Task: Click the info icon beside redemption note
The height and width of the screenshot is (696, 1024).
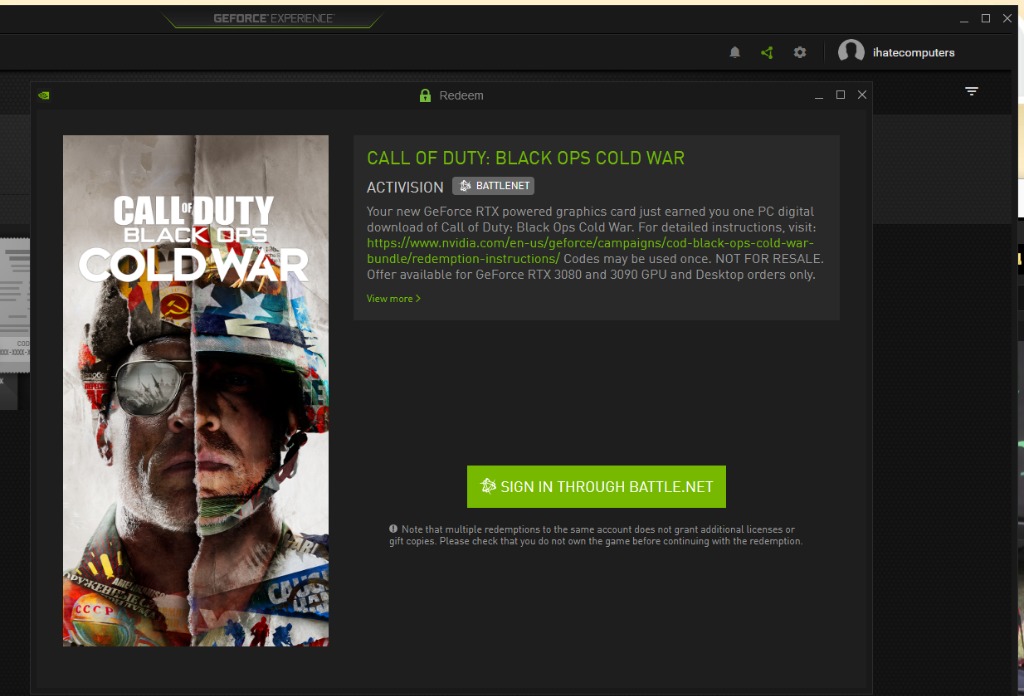Action: point(393,529)
